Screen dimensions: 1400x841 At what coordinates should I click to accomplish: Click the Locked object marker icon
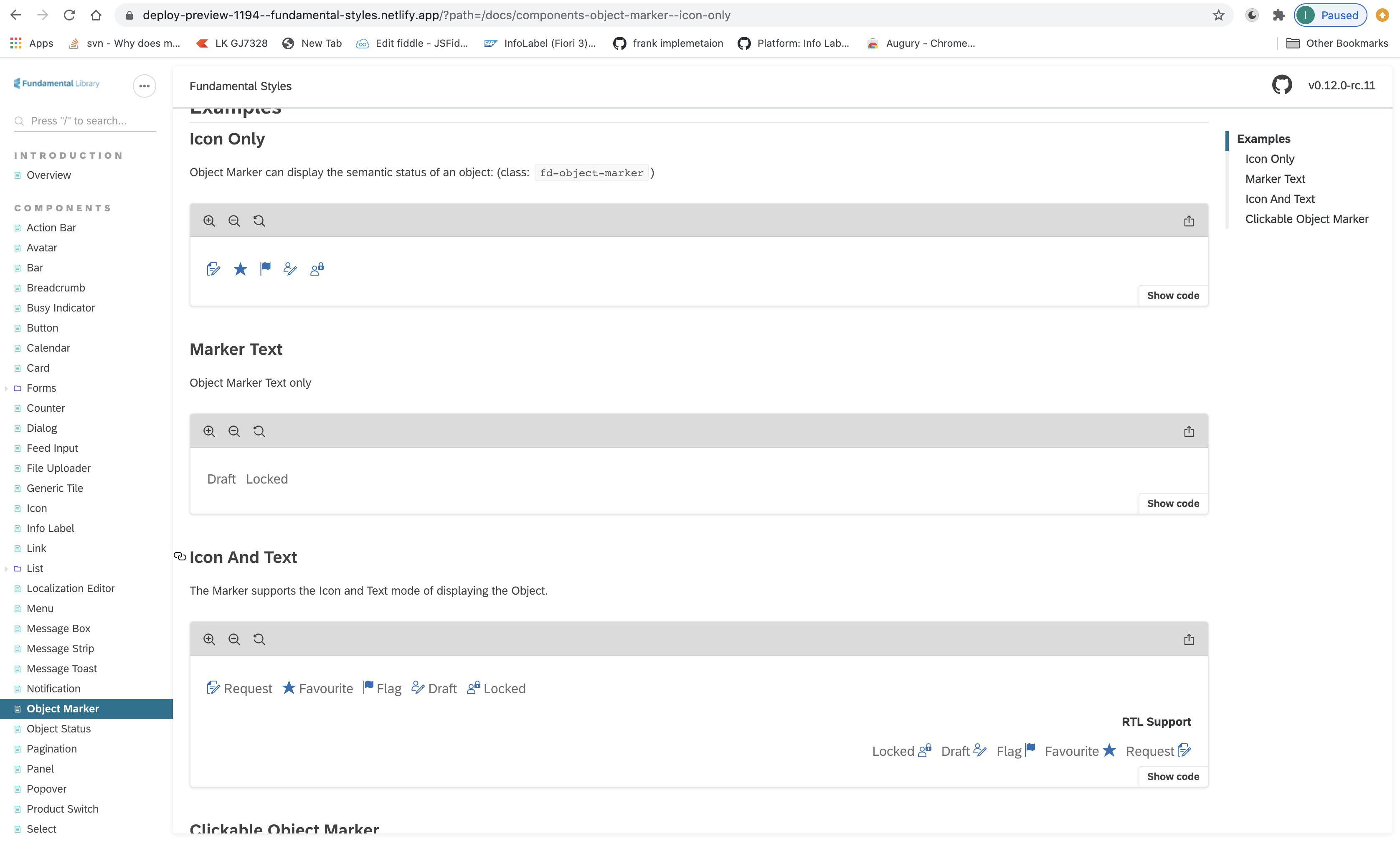[317, 269]
